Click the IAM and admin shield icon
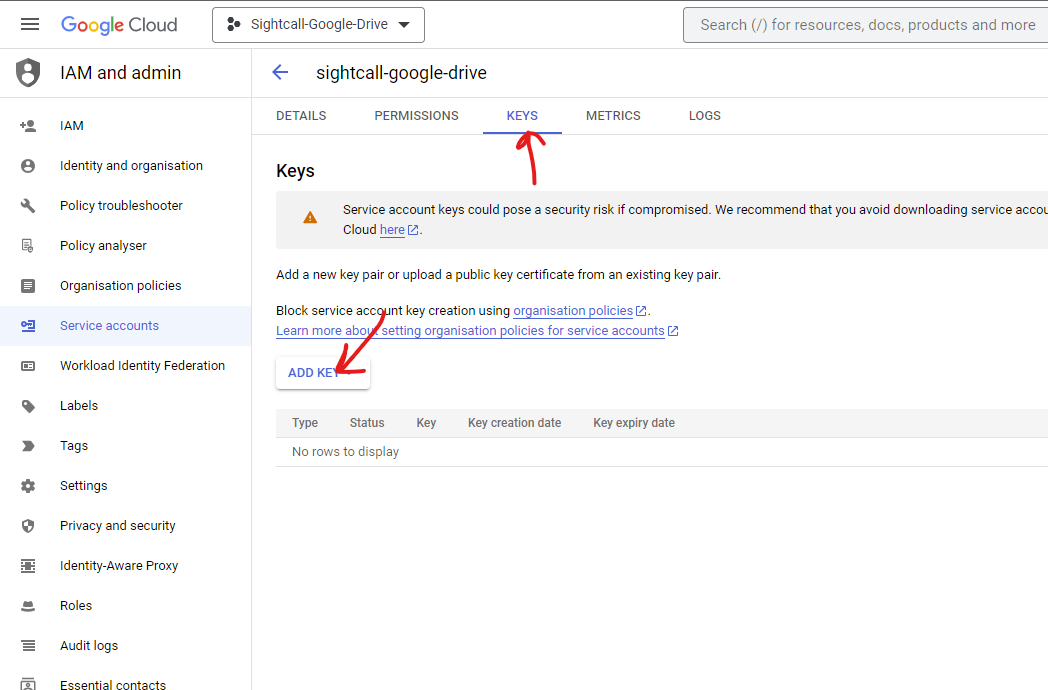Viewport: 1048px width, 690px height. click(28, 72)
